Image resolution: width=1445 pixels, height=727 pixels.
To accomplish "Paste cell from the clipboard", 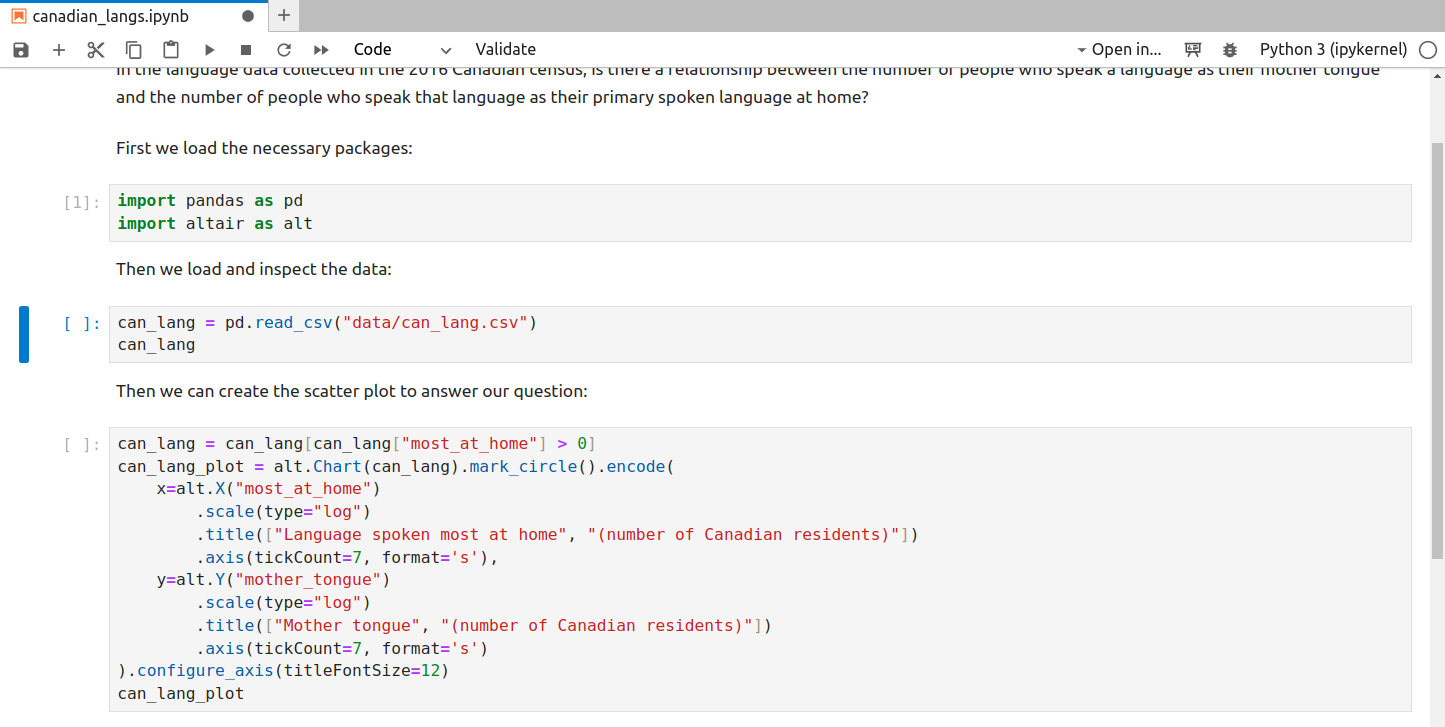I will click(171, 50).
